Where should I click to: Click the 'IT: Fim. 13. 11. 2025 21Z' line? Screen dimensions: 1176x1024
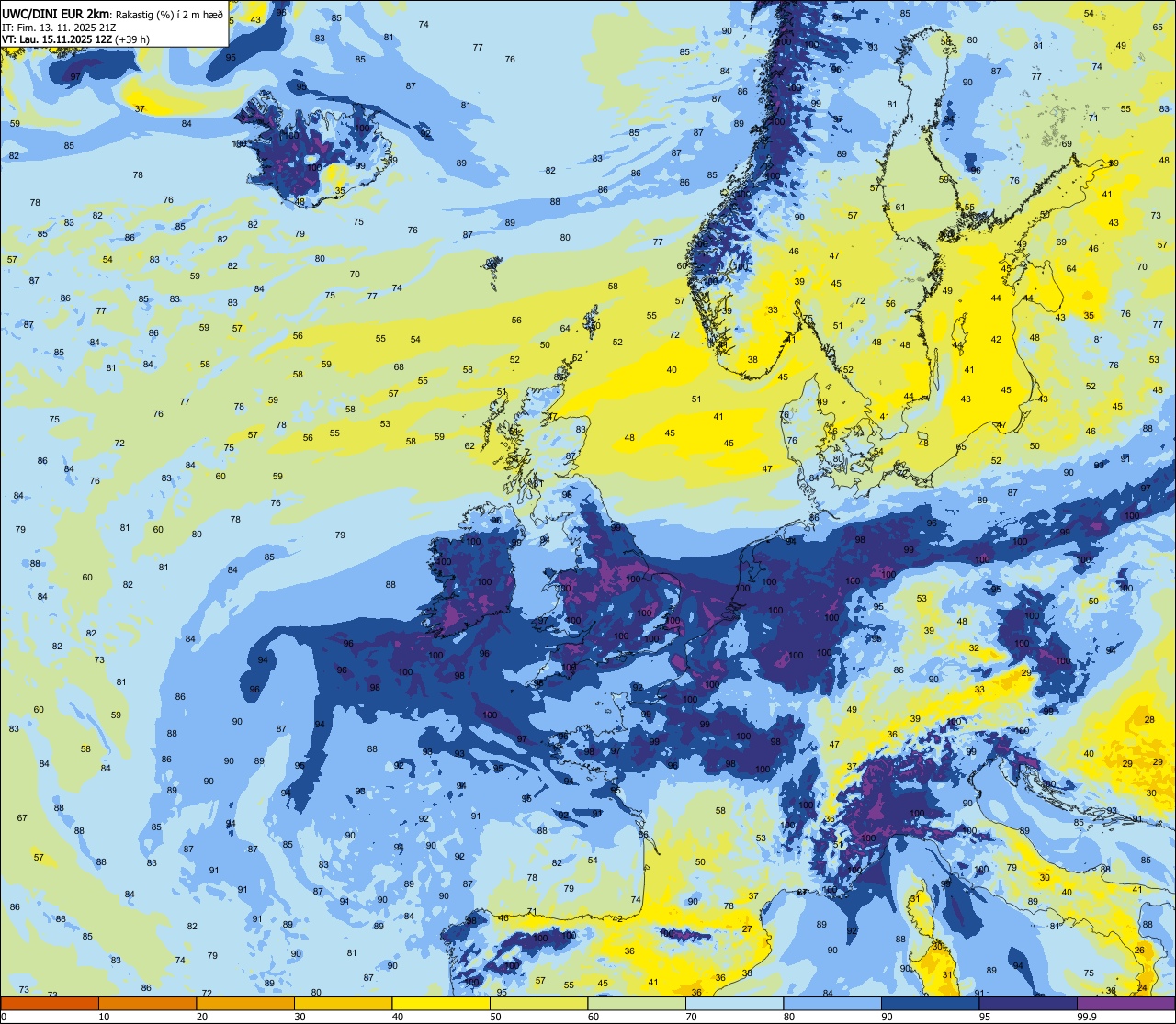pyautogui.click(x=59, y=28)
